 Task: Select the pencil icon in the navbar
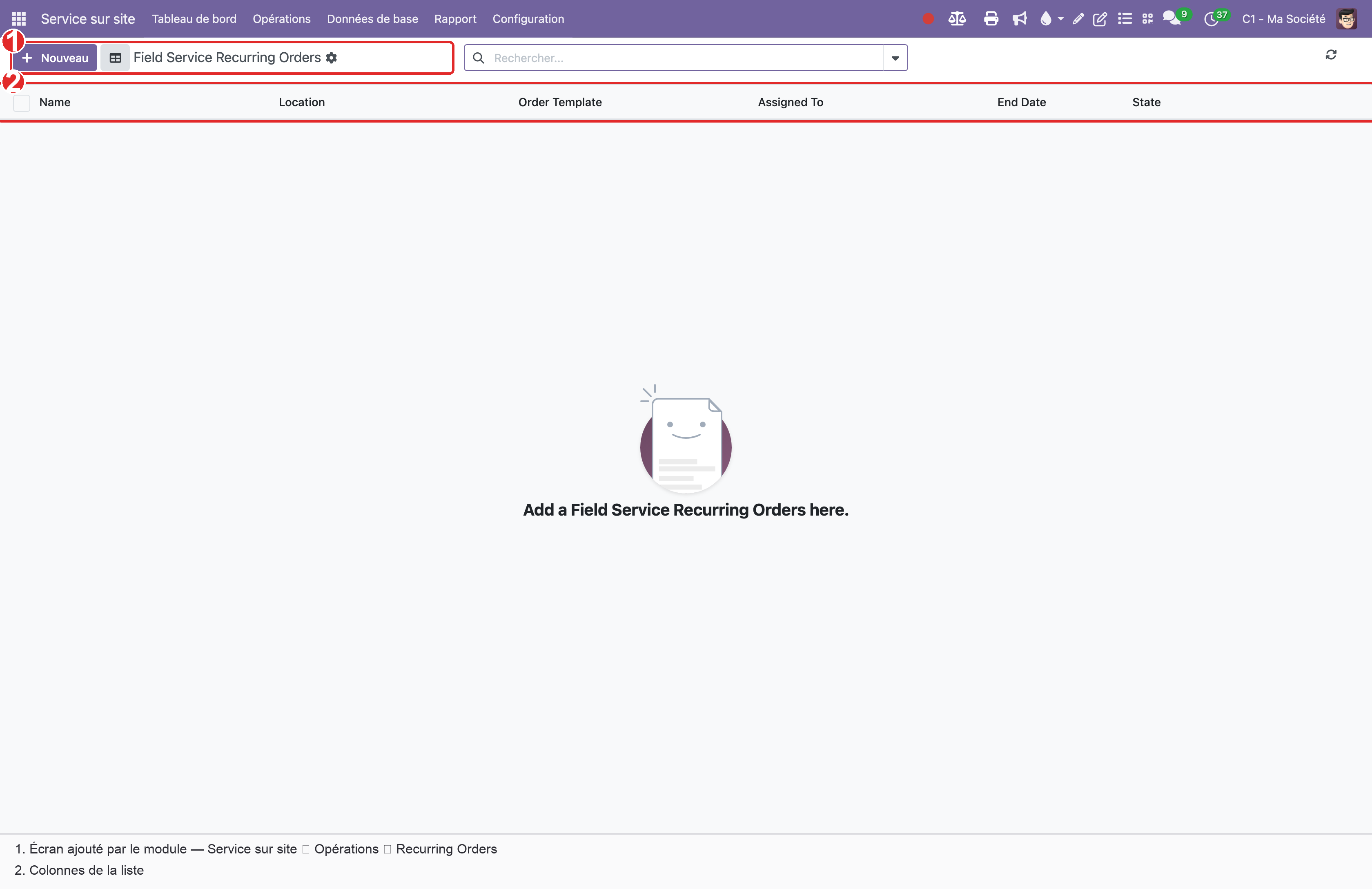click(1078, 19)
